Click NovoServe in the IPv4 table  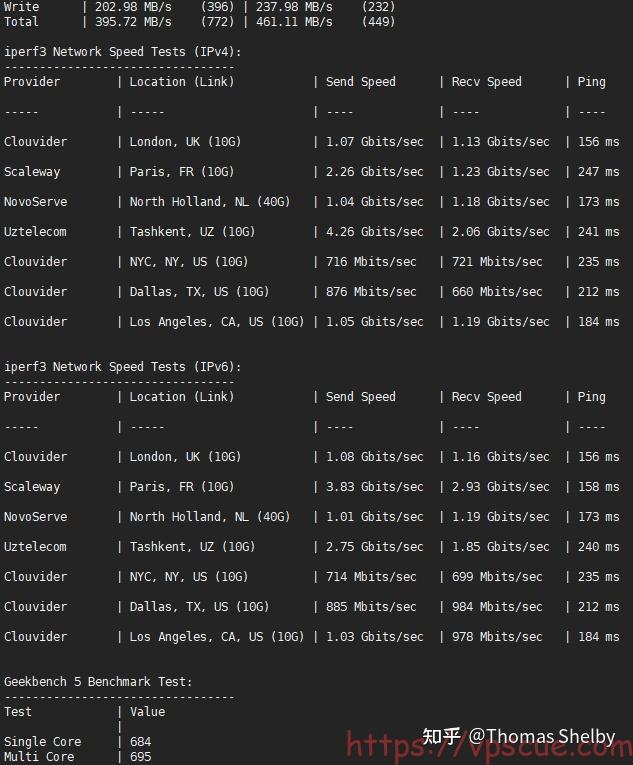click(x=35, y=202)
